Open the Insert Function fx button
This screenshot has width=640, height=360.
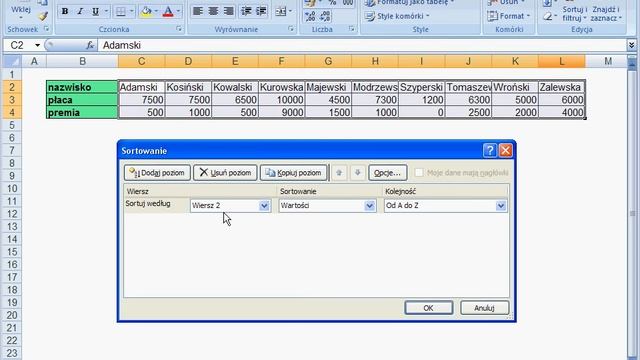[90, 45]
